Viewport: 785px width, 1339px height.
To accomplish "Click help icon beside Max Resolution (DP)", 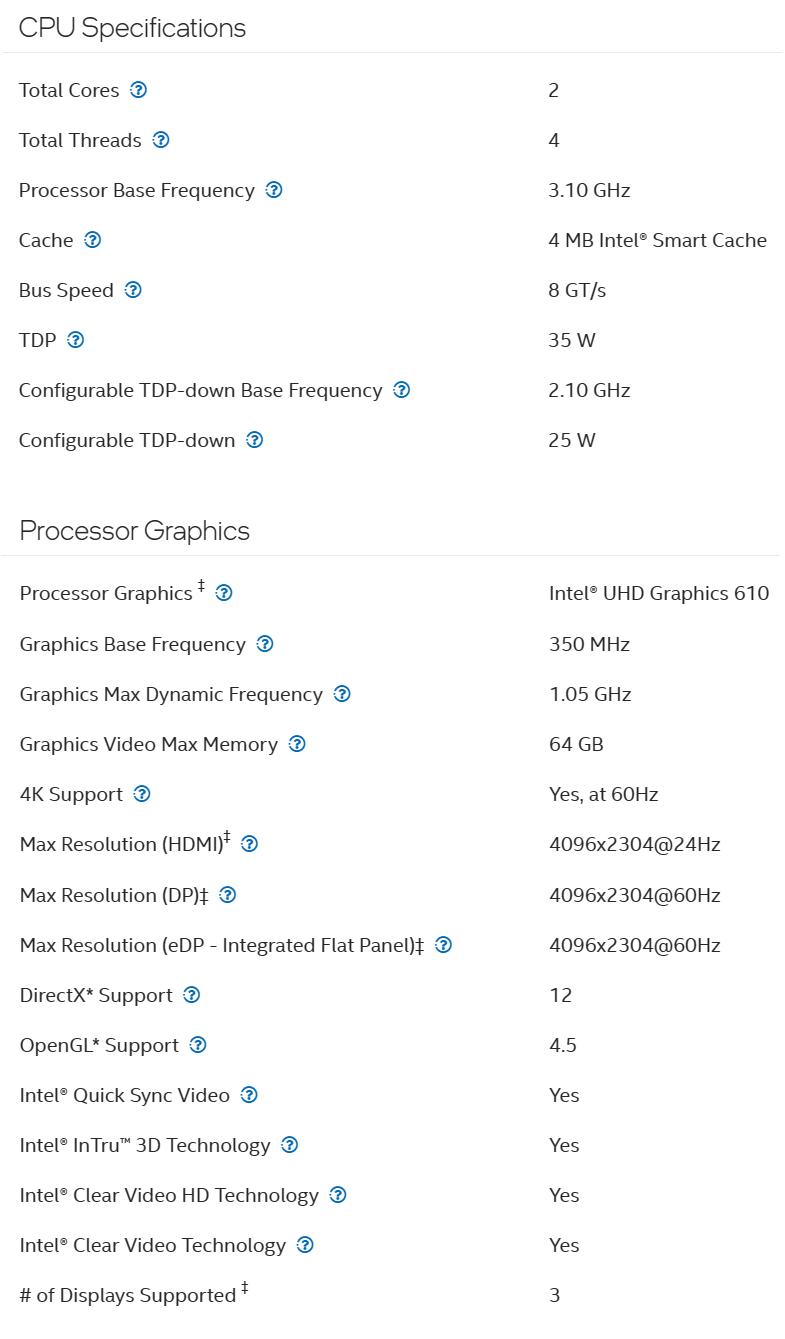I will click(228, 895).
